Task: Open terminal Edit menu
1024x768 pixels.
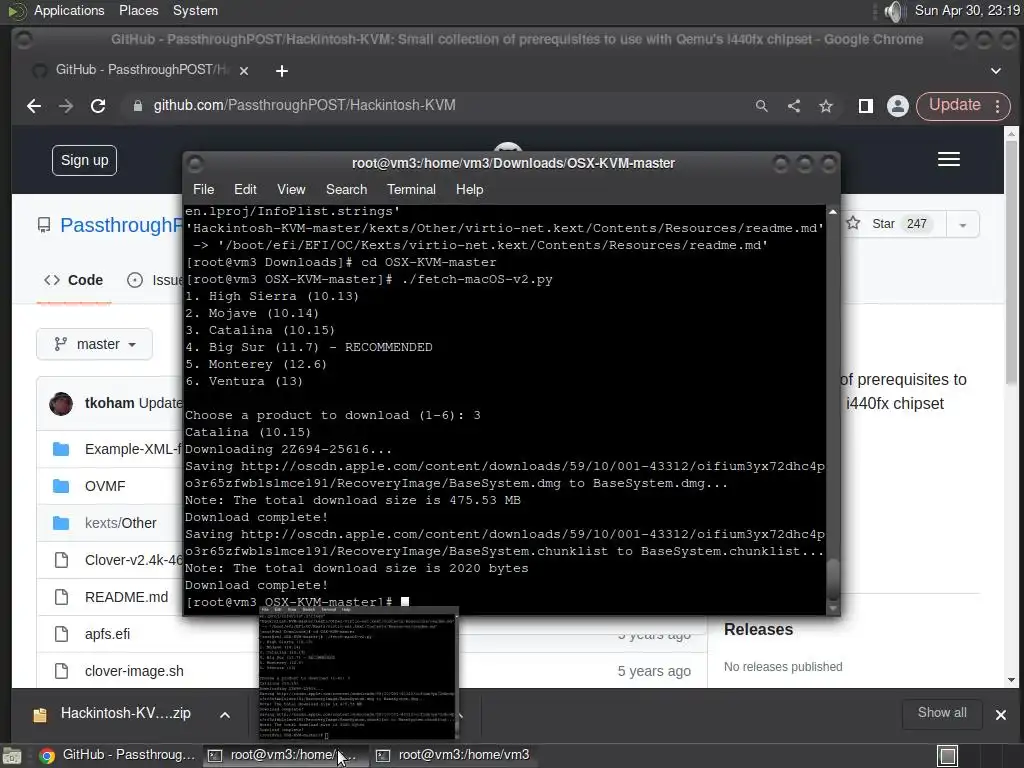Action: (245, 189)
